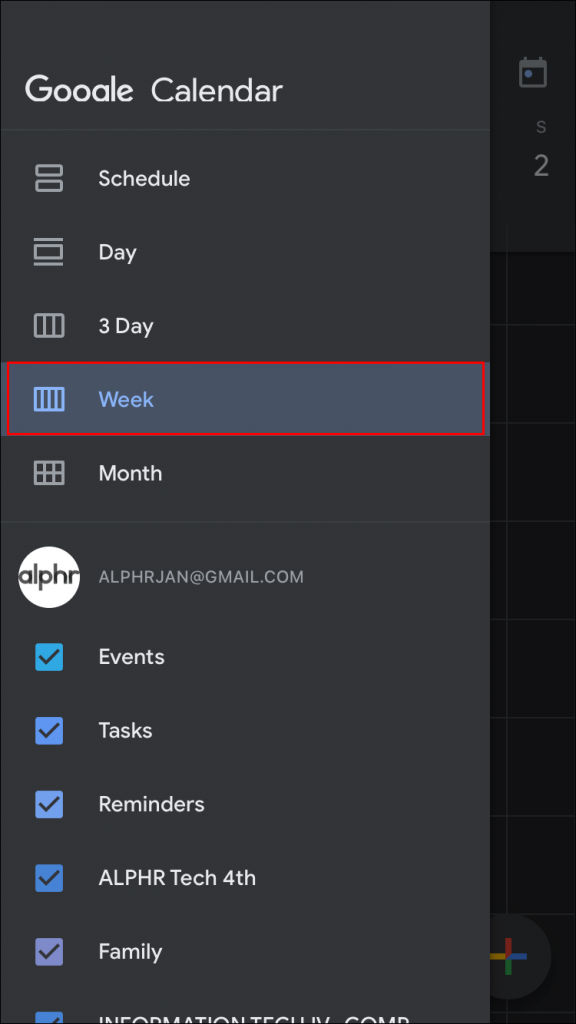Disable the Reminders checkbox
This screenshot has height=1024, width=576.
49,804
